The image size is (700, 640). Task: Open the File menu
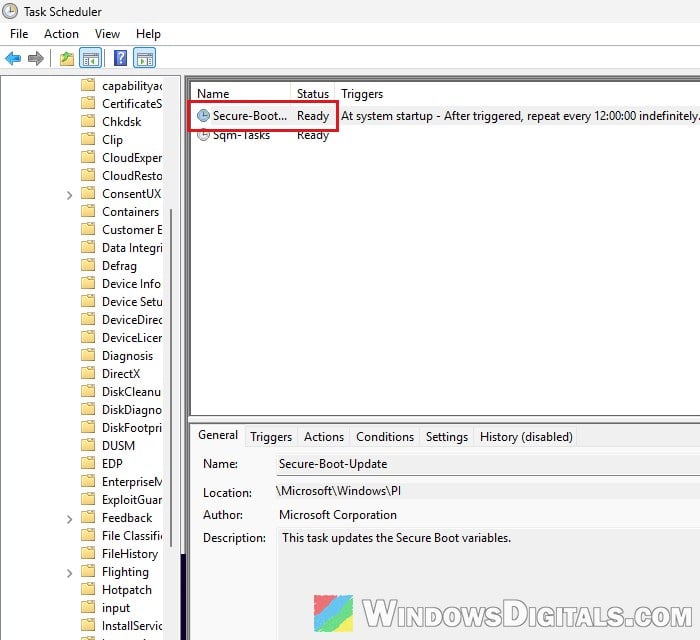click(19, 34)
